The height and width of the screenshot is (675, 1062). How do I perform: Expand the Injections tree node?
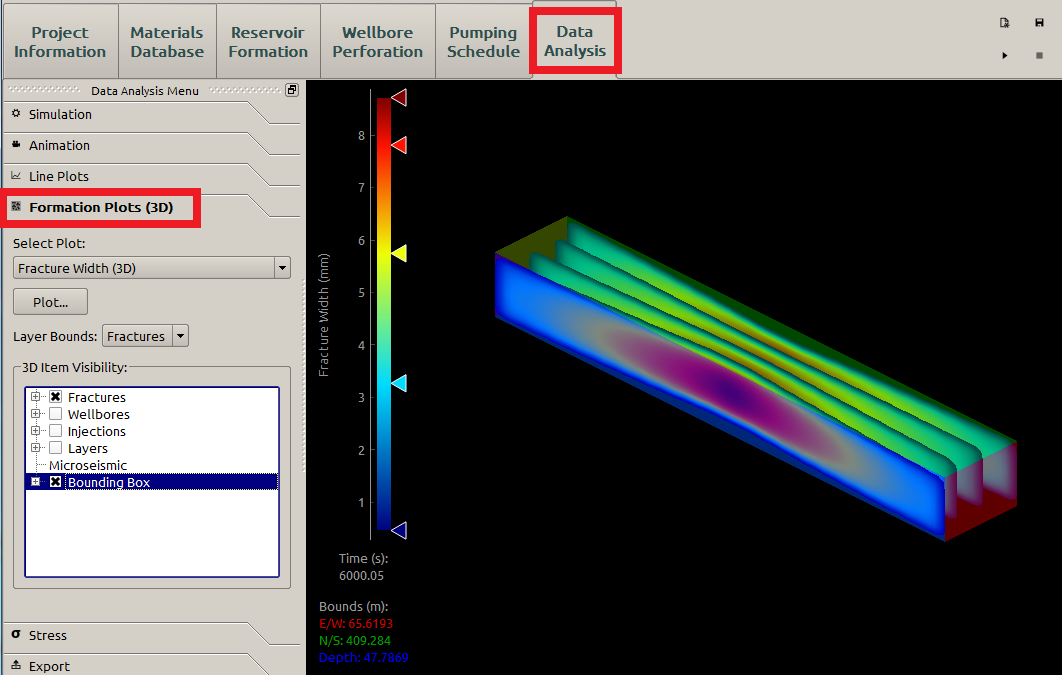35,431
